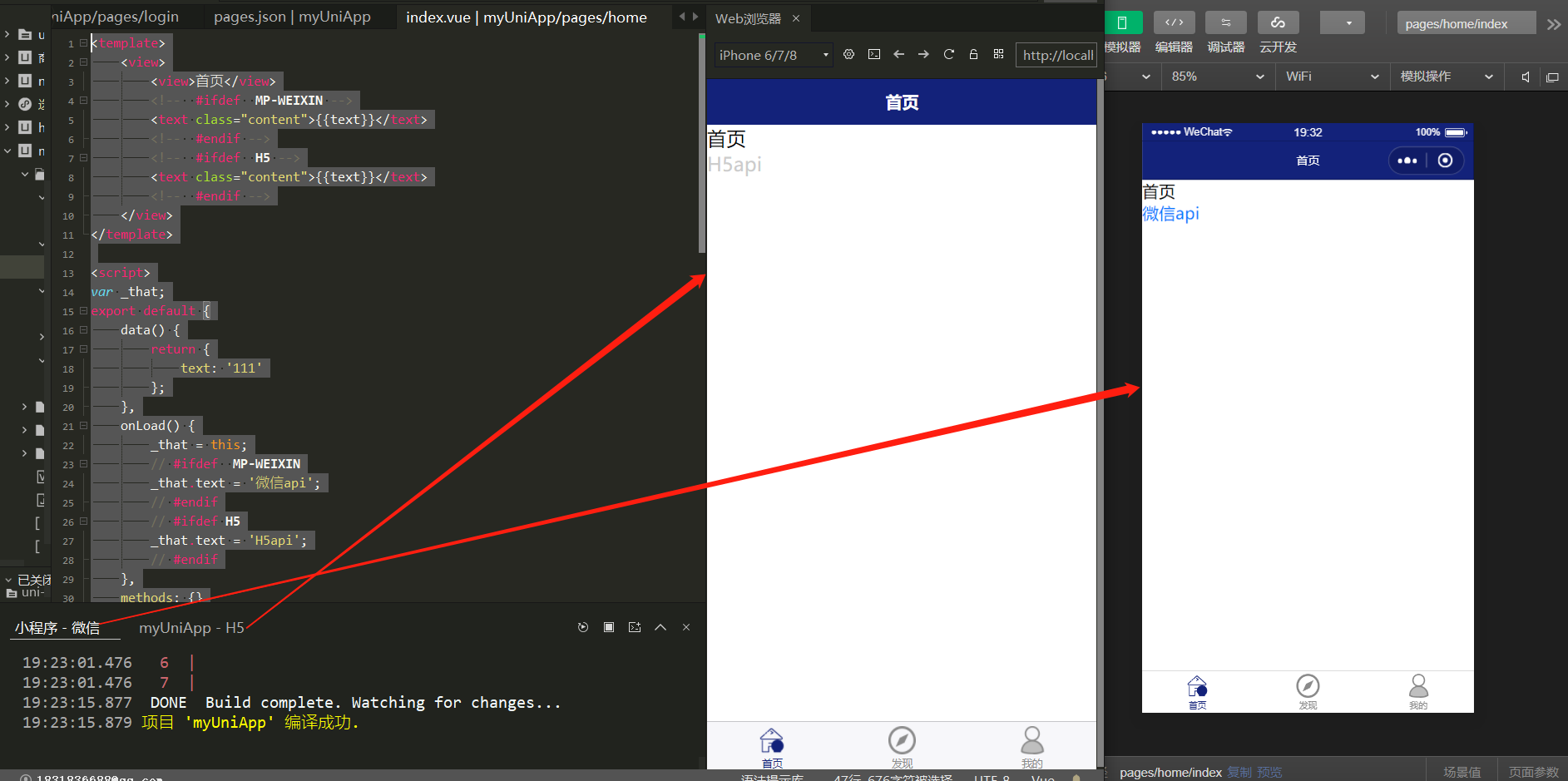Restart the console run icon

tap(583, 627)
